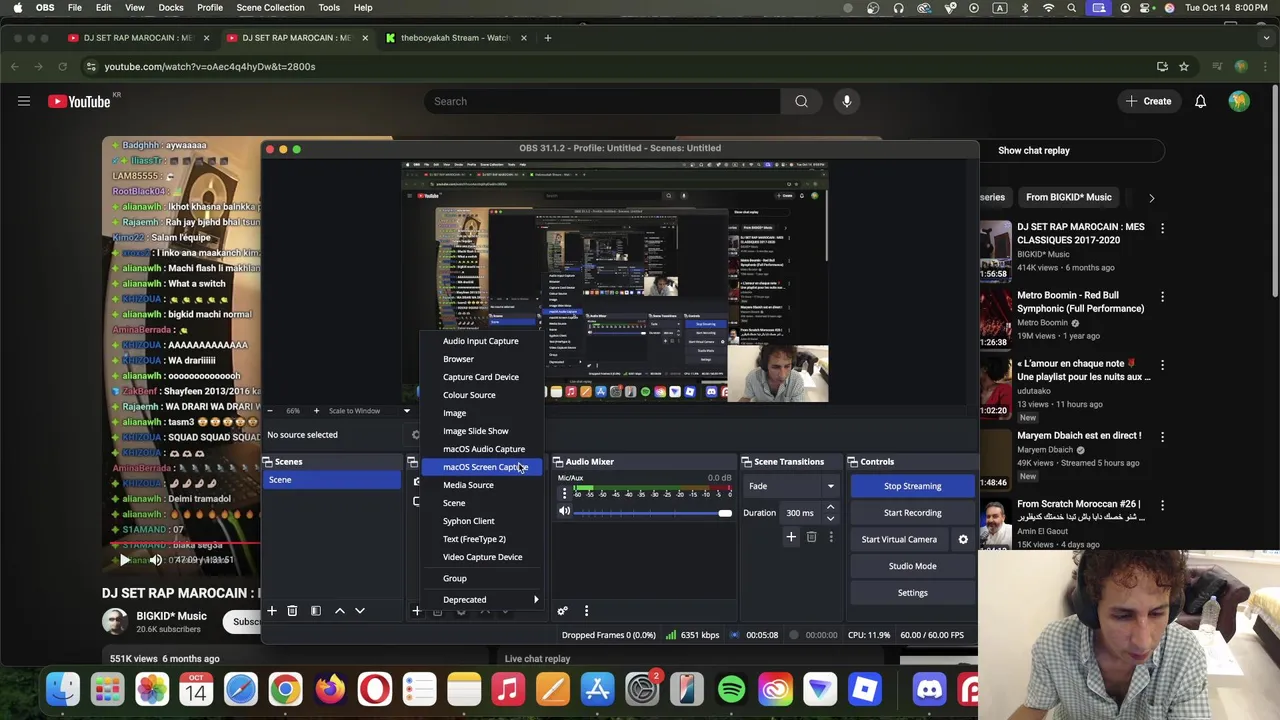Viewport: 1280px width, 720px height.
Task: Open Mic/Aux three-dot options menu
Action: click(564, 494)
